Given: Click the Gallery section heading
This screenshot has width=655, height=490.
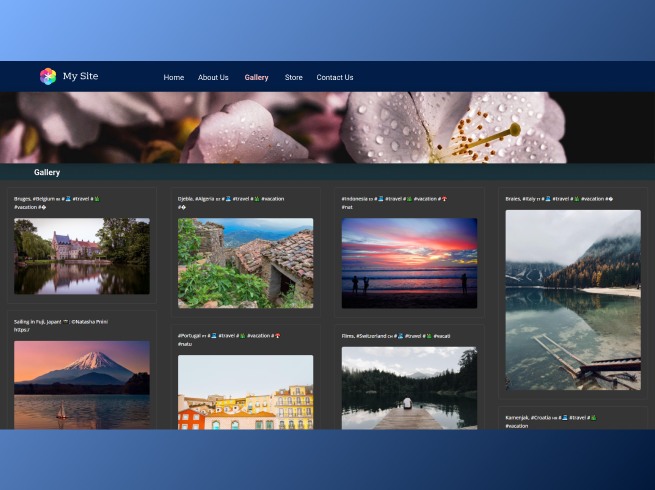Looking at the screenshot, I should tap(47, 172).
